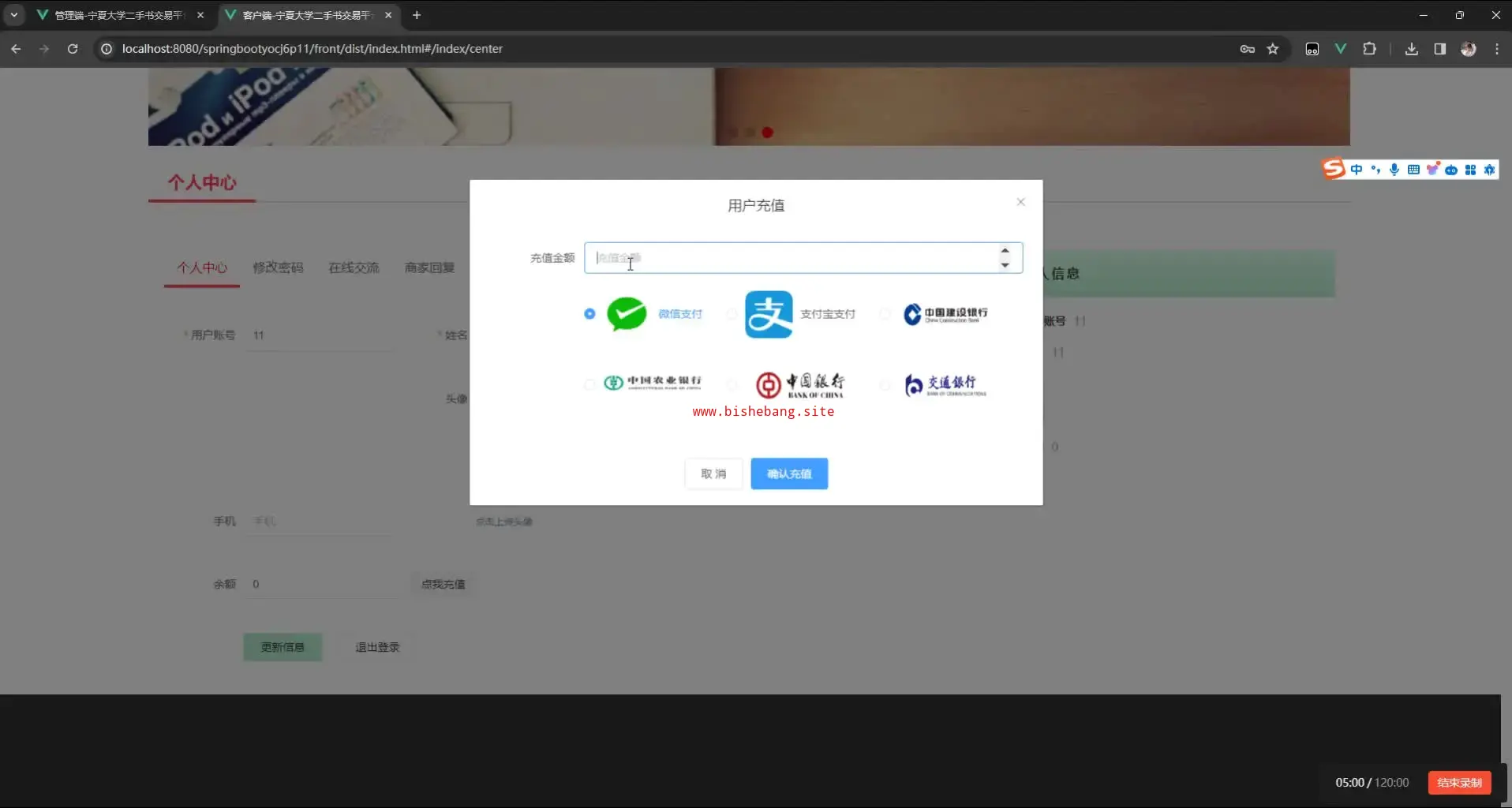Select the radio button beside 支付宝支付
Image resolution: width=1512 pixels, height=808 pixels.
coord(732,314)
